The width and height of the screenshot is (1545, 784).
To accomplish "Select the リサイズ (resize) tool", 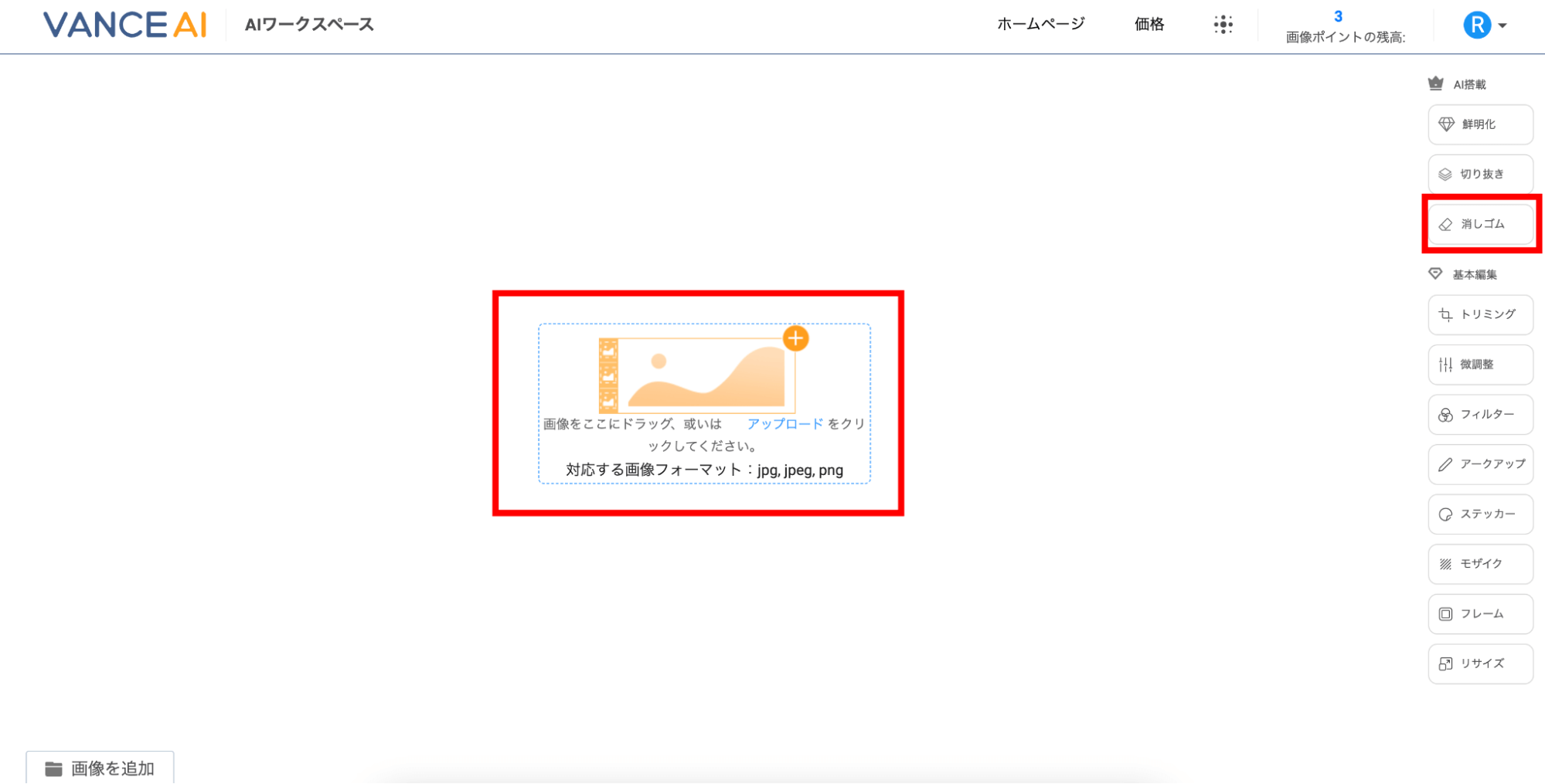I will [x=1479, y=664].
